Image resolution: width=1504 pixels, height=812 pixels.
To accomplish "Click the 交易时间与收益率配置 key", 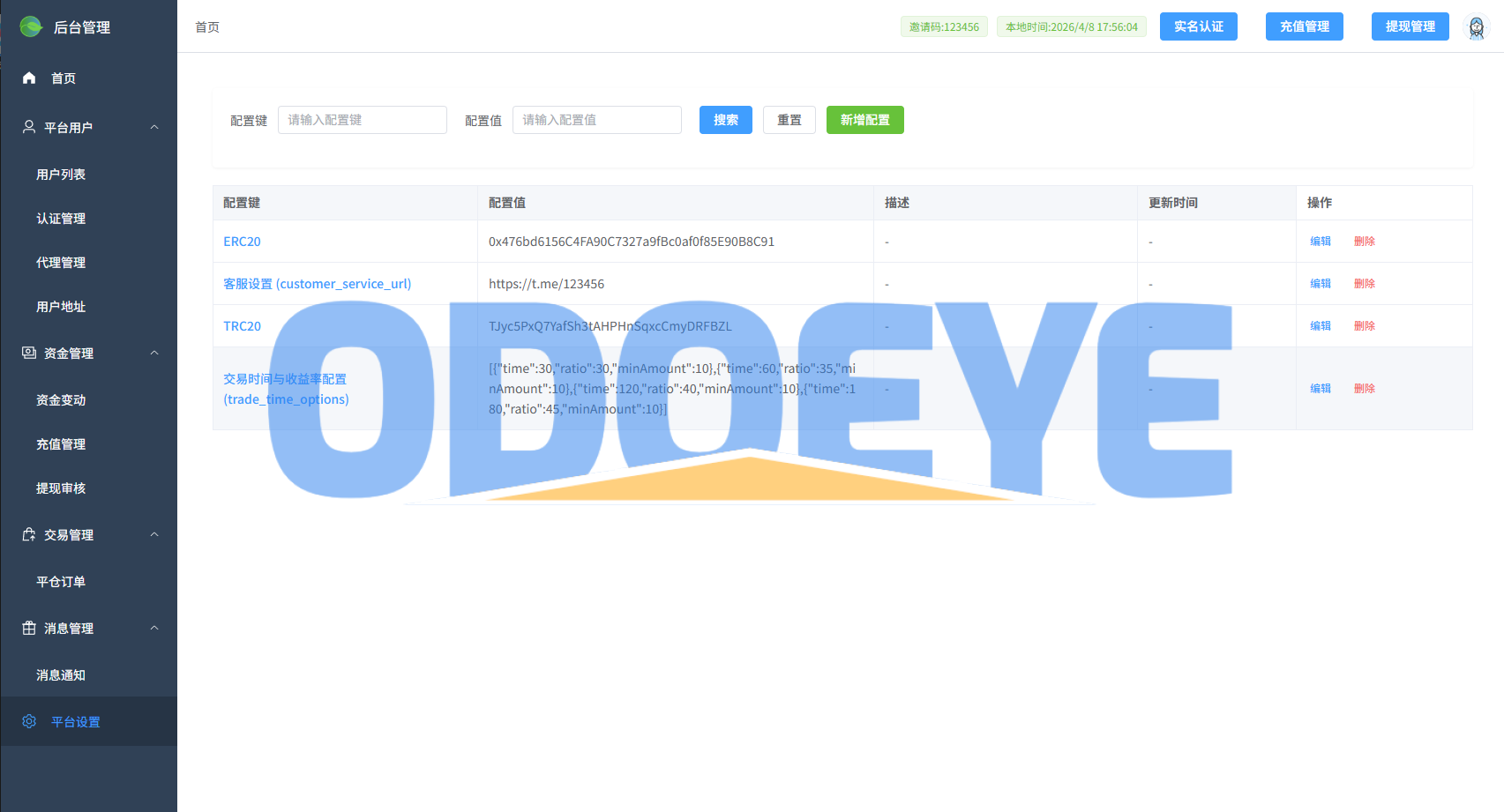I will [286, 389].
